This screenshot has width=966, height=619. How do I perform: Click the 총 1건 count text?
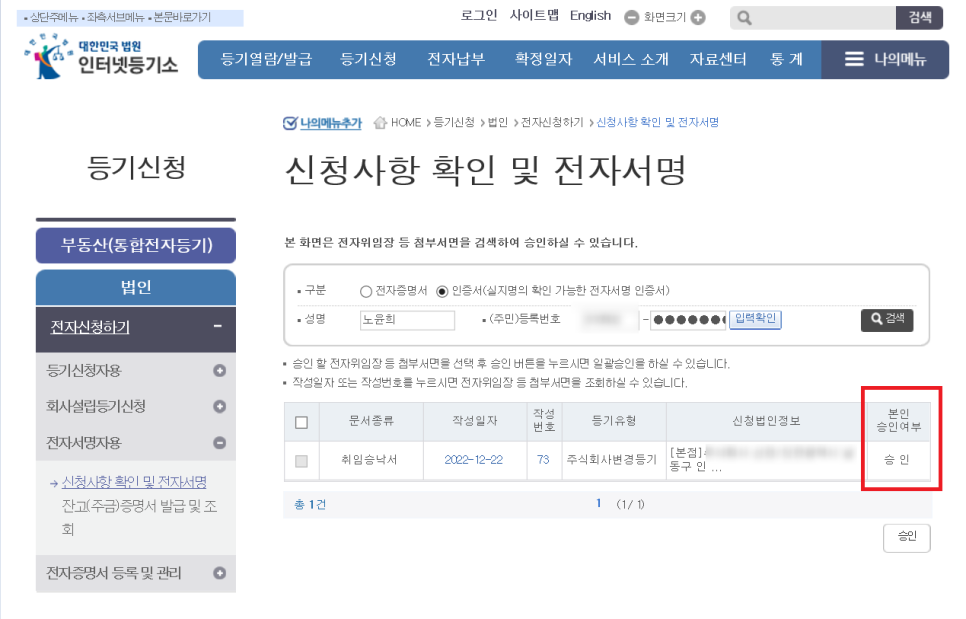[310, 504]
